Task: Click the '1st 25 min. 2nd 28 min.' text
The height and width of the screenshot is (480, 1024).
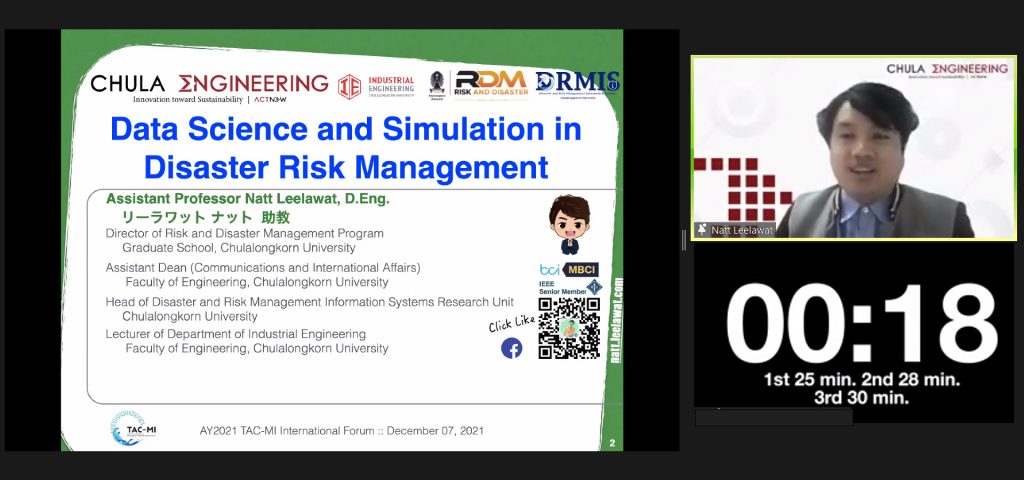Action: coord(861,379)
